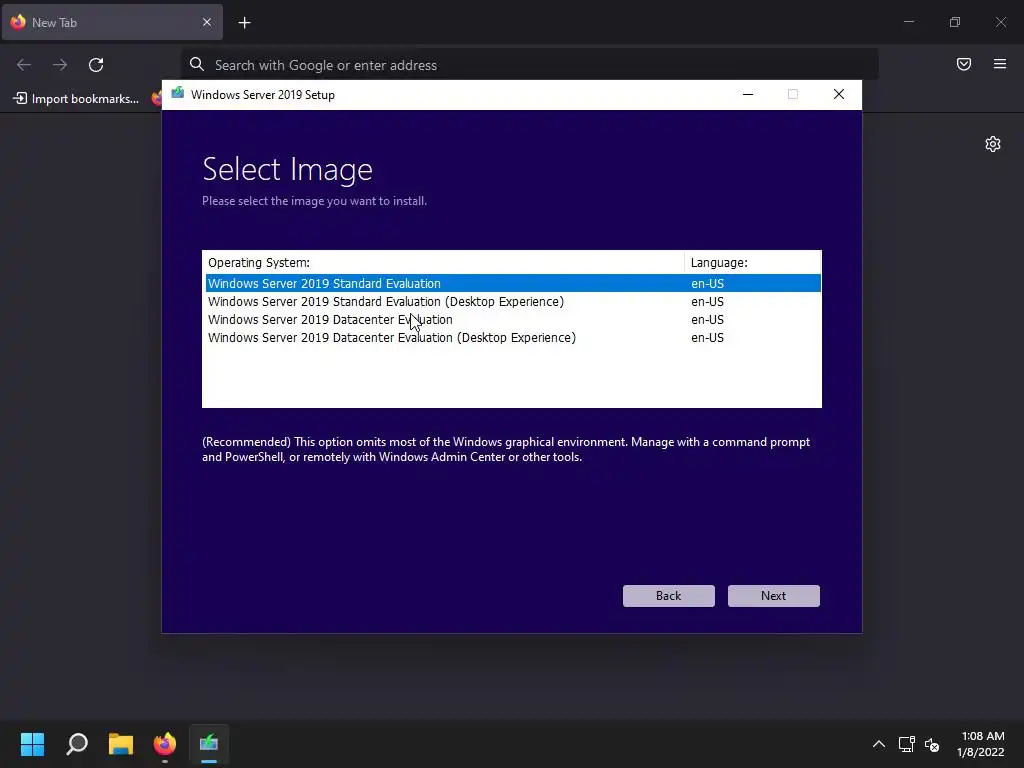Open File Explorer from taskbar
Image resolution: width=1024 pixels, height=768 pixels.
[121, 743]
